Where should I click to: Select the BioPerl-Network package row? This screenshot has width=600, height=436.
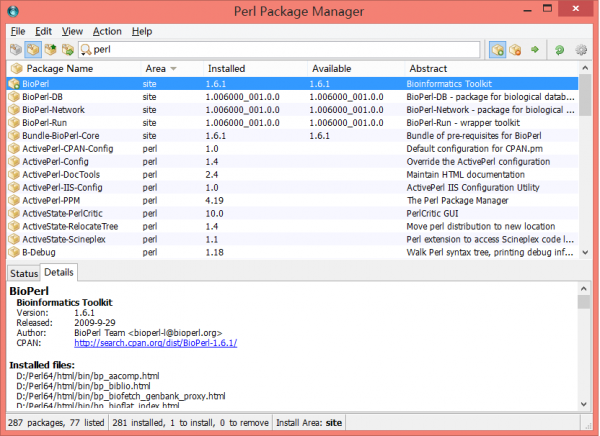60,109
